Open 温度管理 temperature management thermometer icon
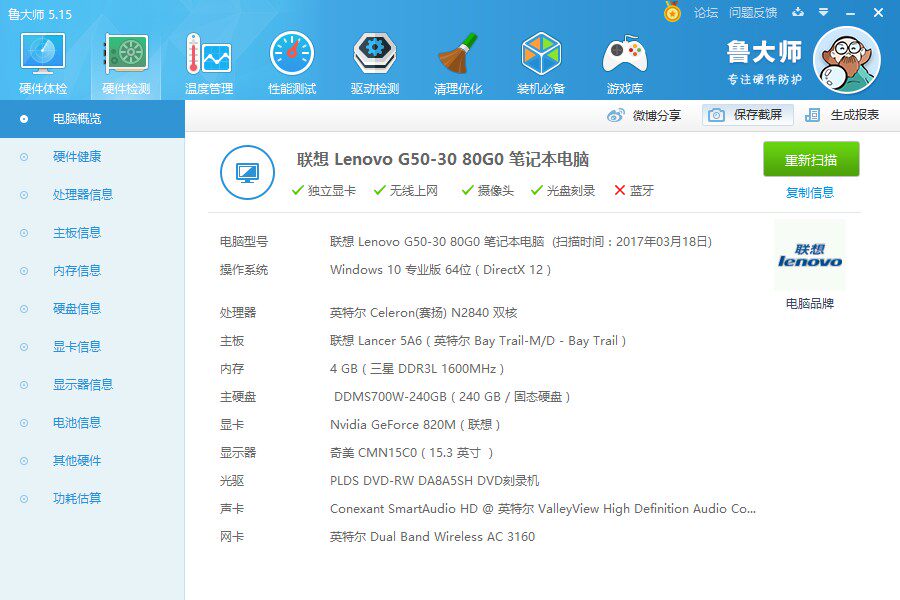Viewport: 900px width, 600px height. coord(208,54)
